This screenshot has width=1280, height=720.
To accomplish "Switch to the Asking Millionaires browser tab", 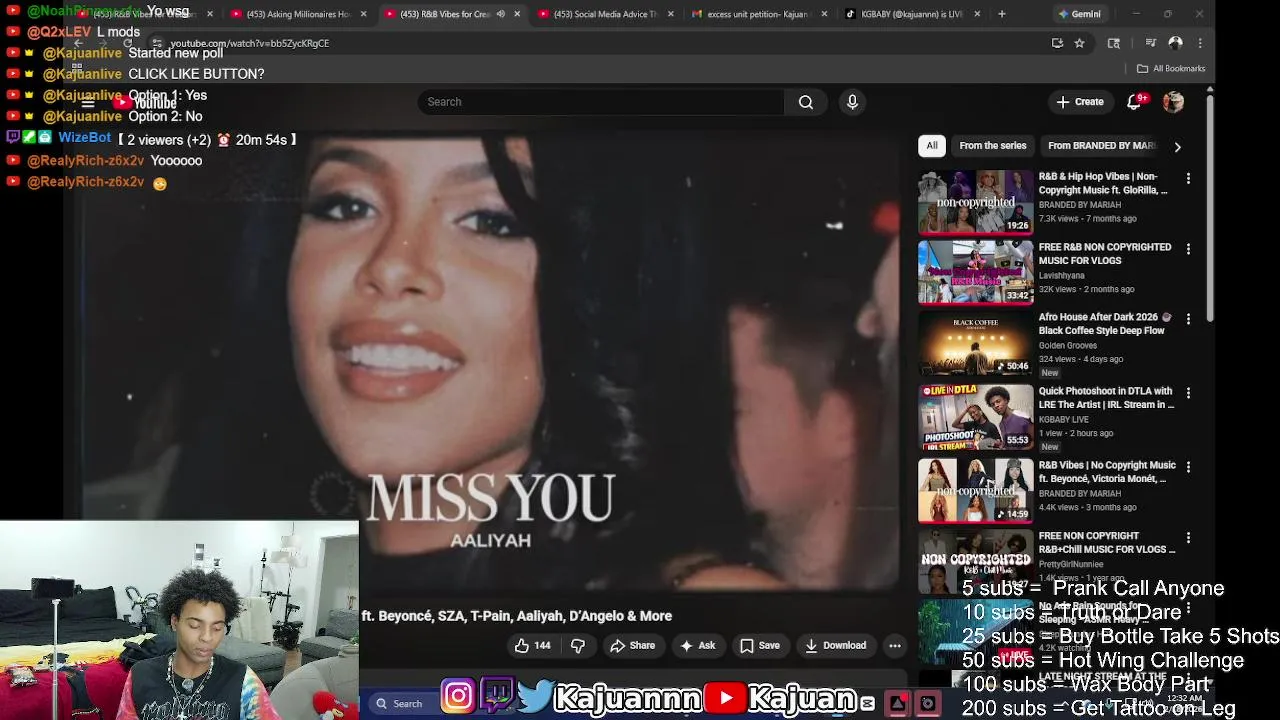I will tap(298, 14).
